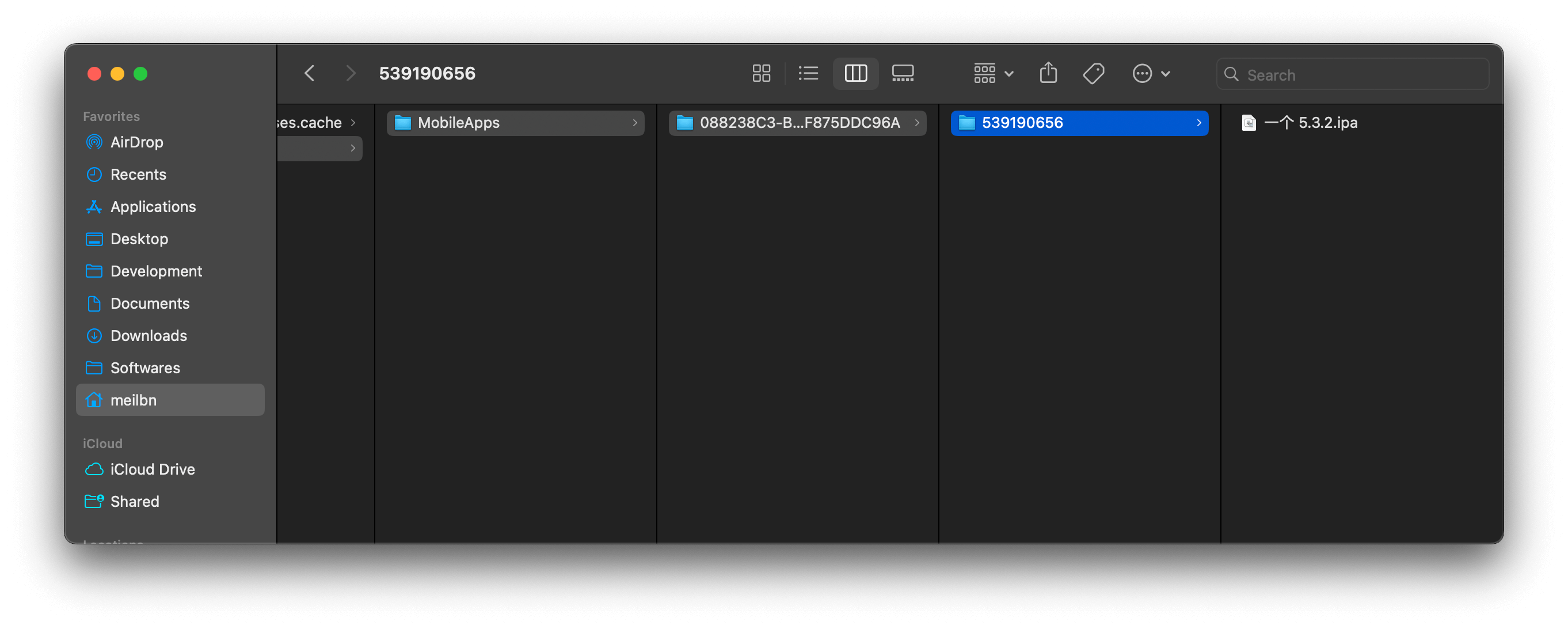
Task: Go to Applications folder
Action: 153,206
